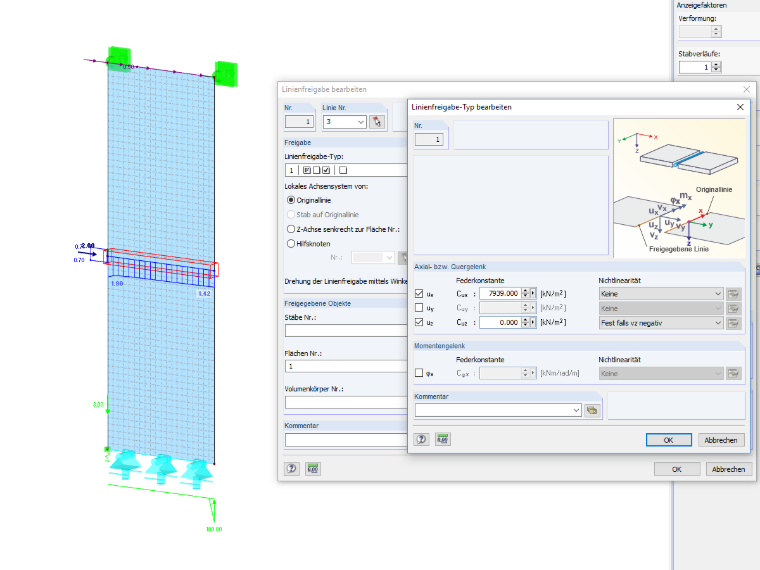Click the Cuz spring constant spinner
The image size is (760, 570).
525,322
